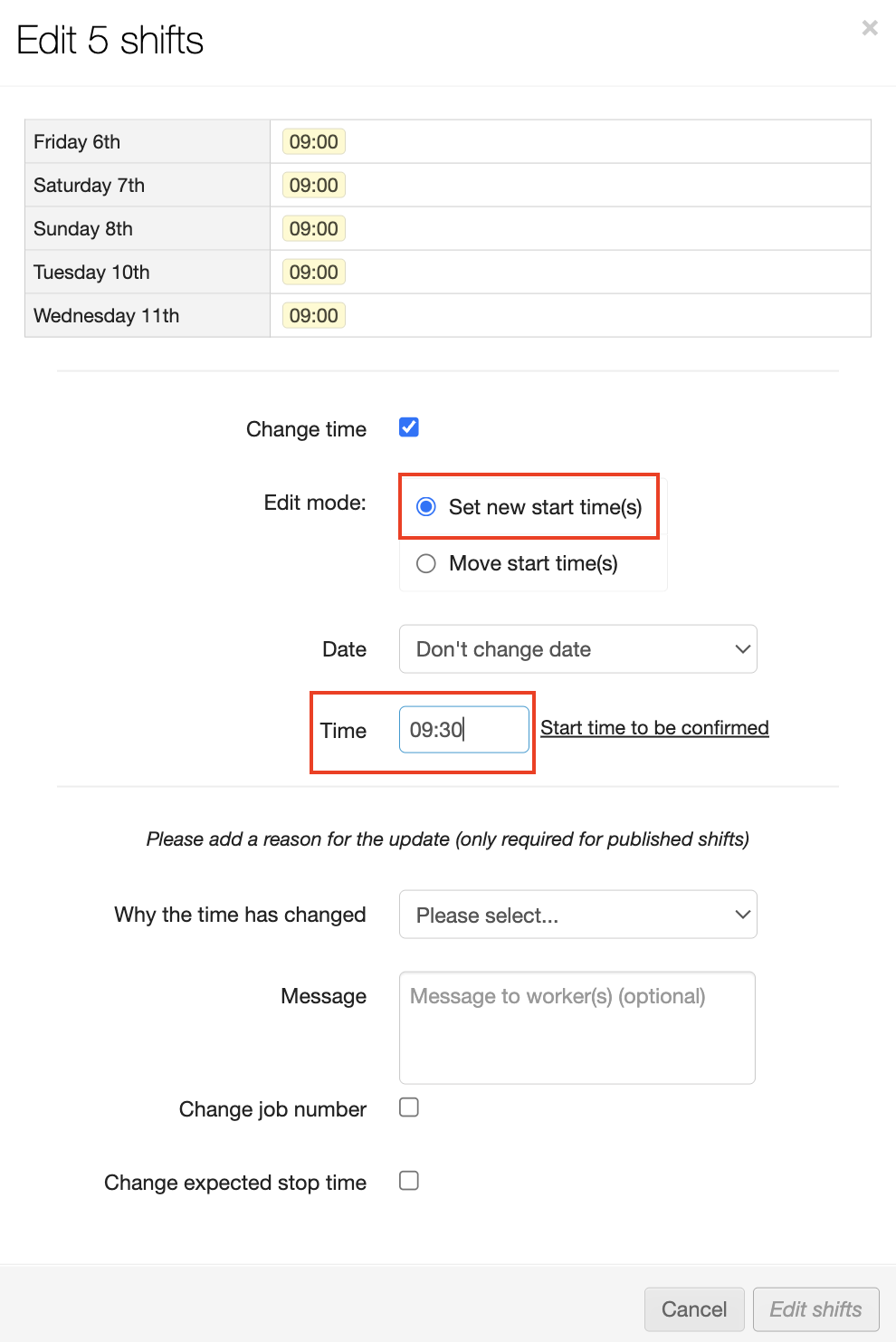Click Friday 6th 09:00 time badge
The image size is (896, 1342).
(313, 142)
